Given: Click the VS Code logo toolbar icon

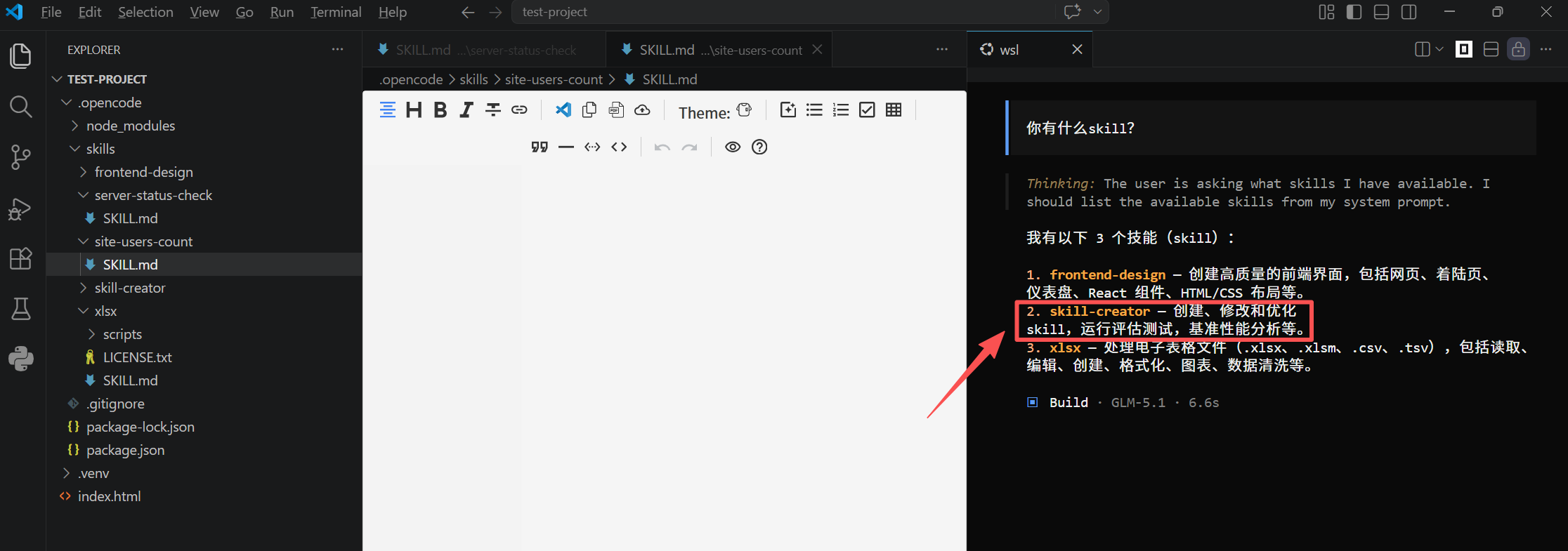Looking at the screenshot, I should click(x=563, y=109).
